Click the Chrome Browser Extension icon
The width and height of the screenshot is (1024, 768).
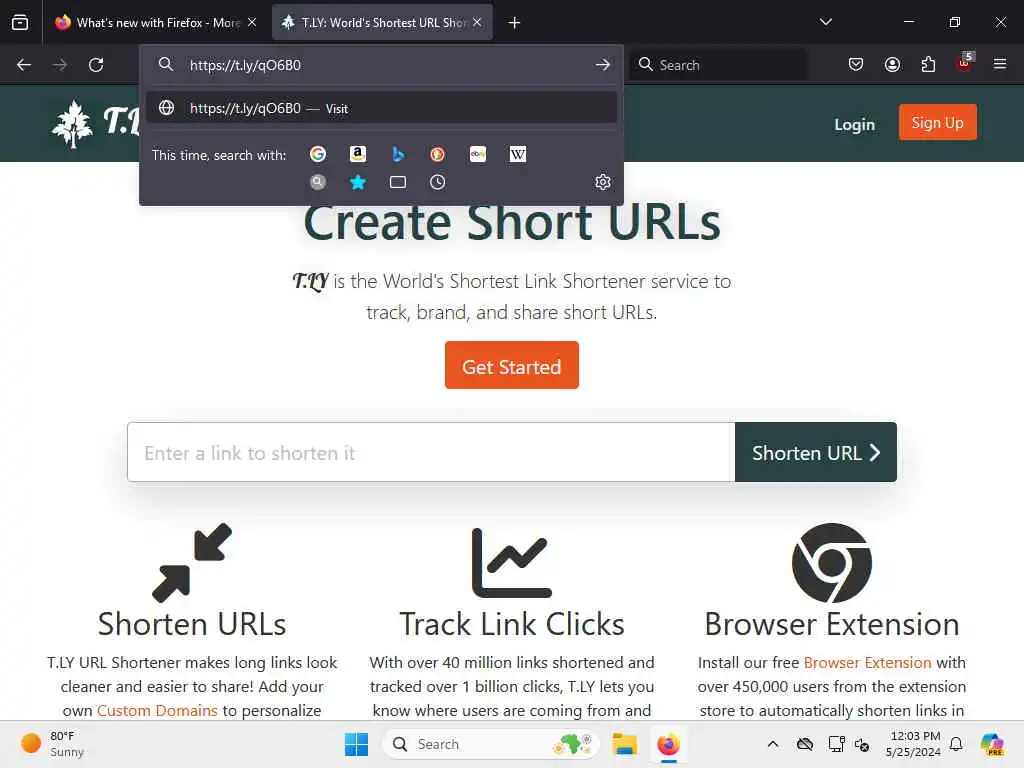pyautogui.click(x=831, y=562)
